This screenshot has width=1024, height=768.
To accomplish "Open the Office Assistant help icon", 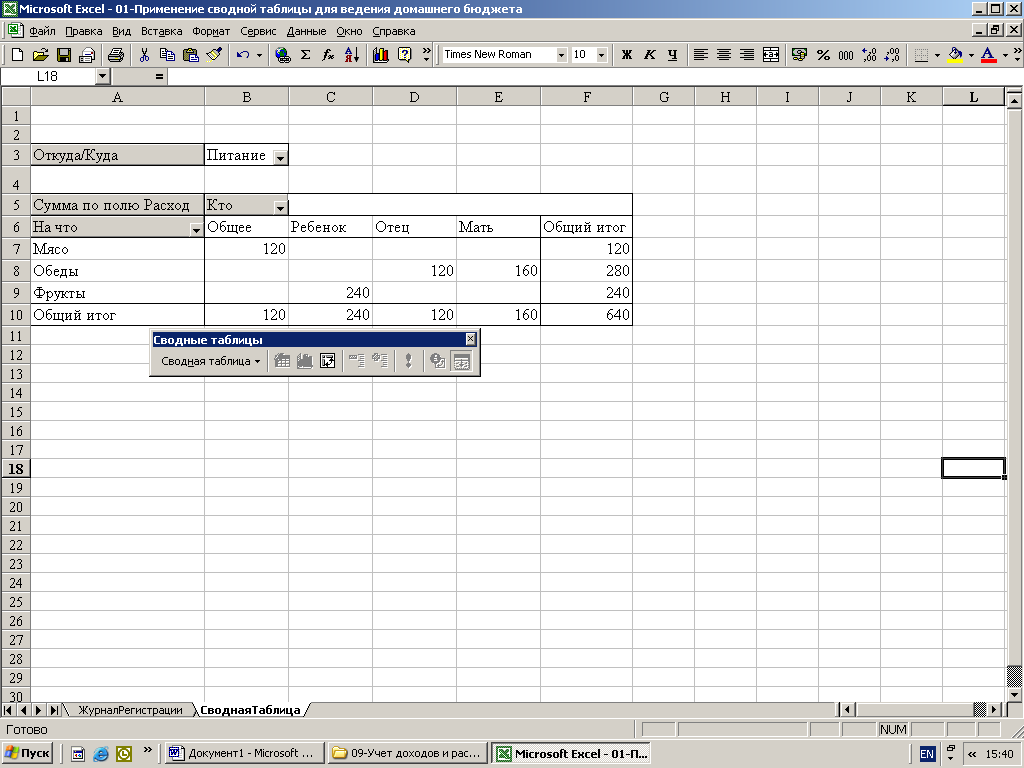I will pos(404,55).
